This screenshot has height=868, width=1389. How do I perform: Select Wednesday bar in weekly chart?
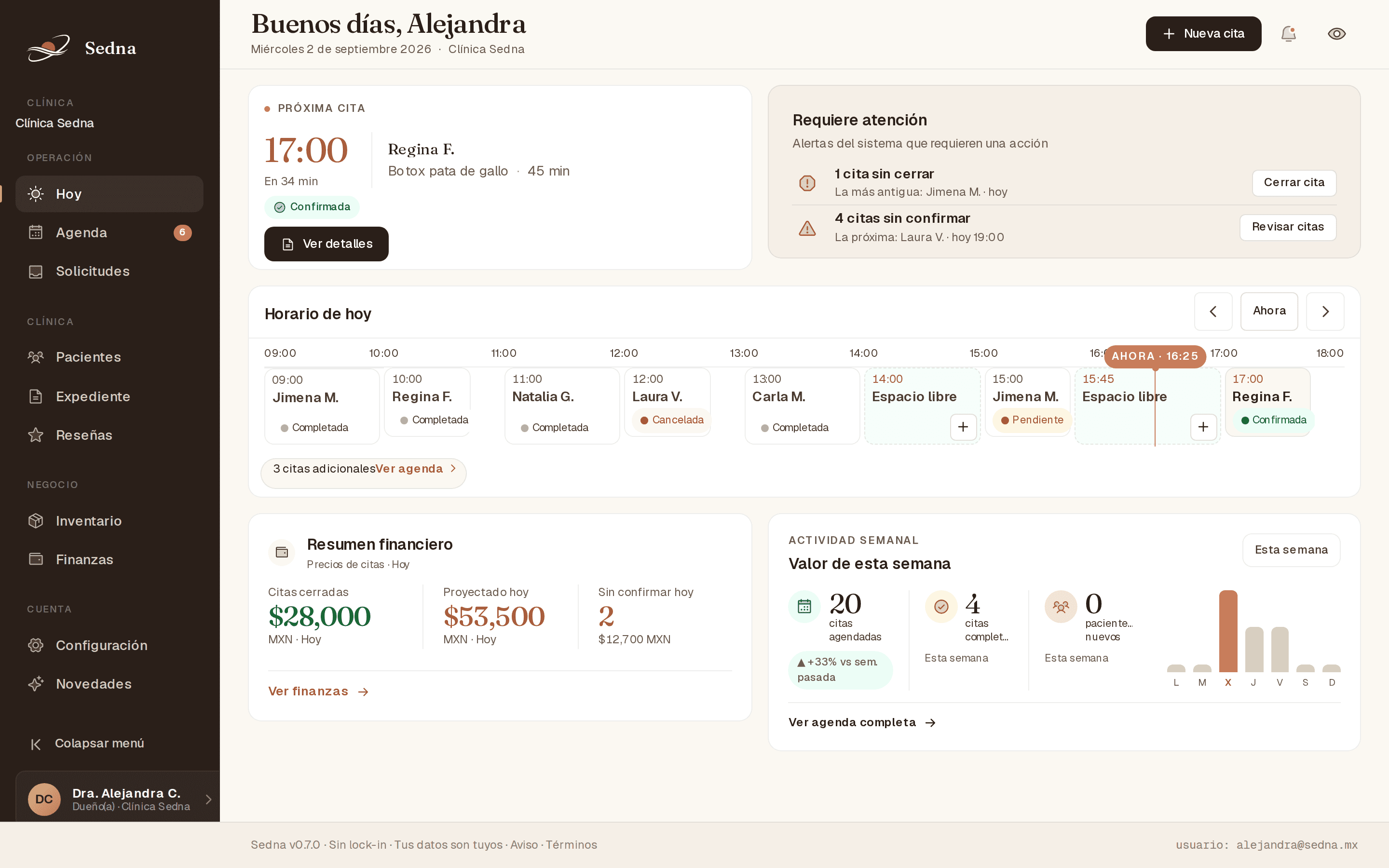[x=1228, y=631]
